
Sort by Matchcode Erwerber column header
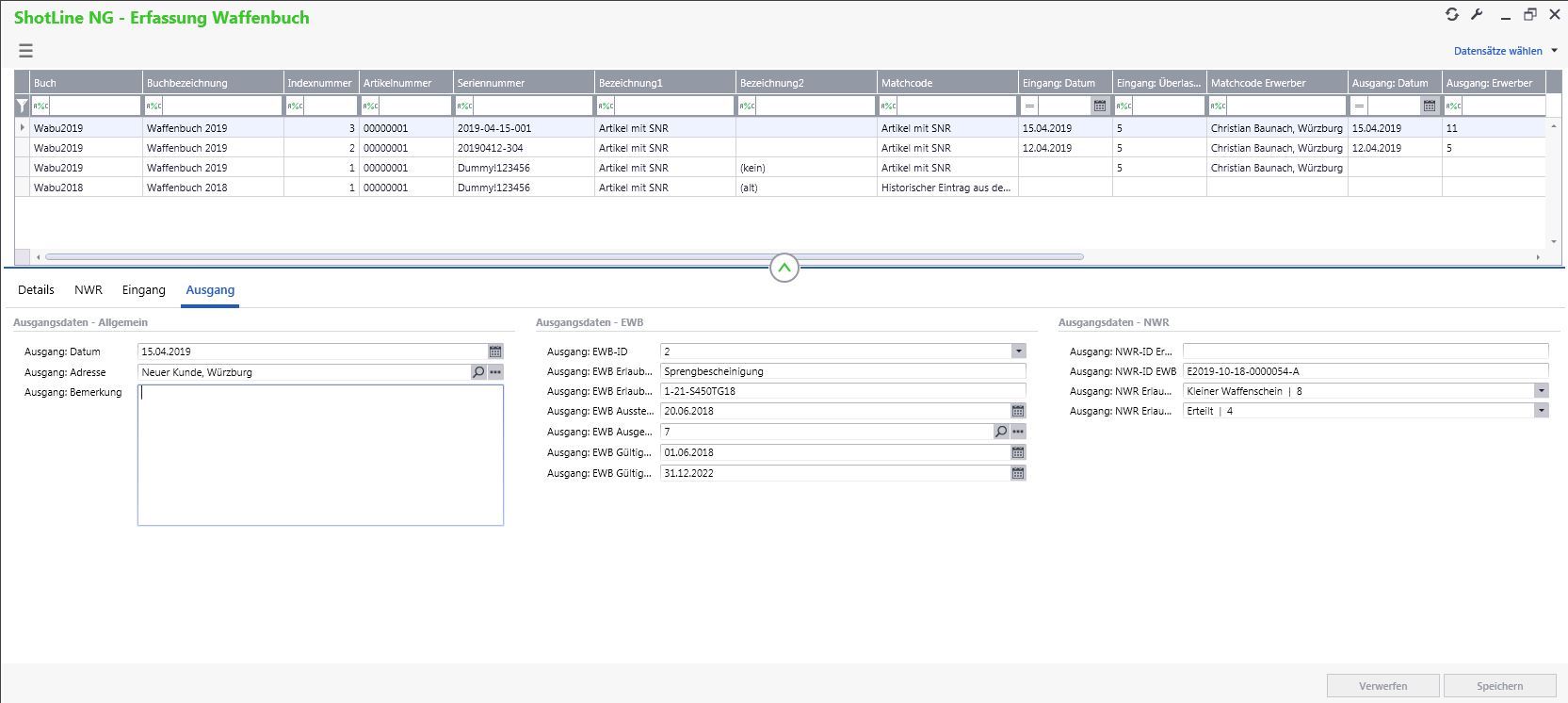coord(1277,83)
